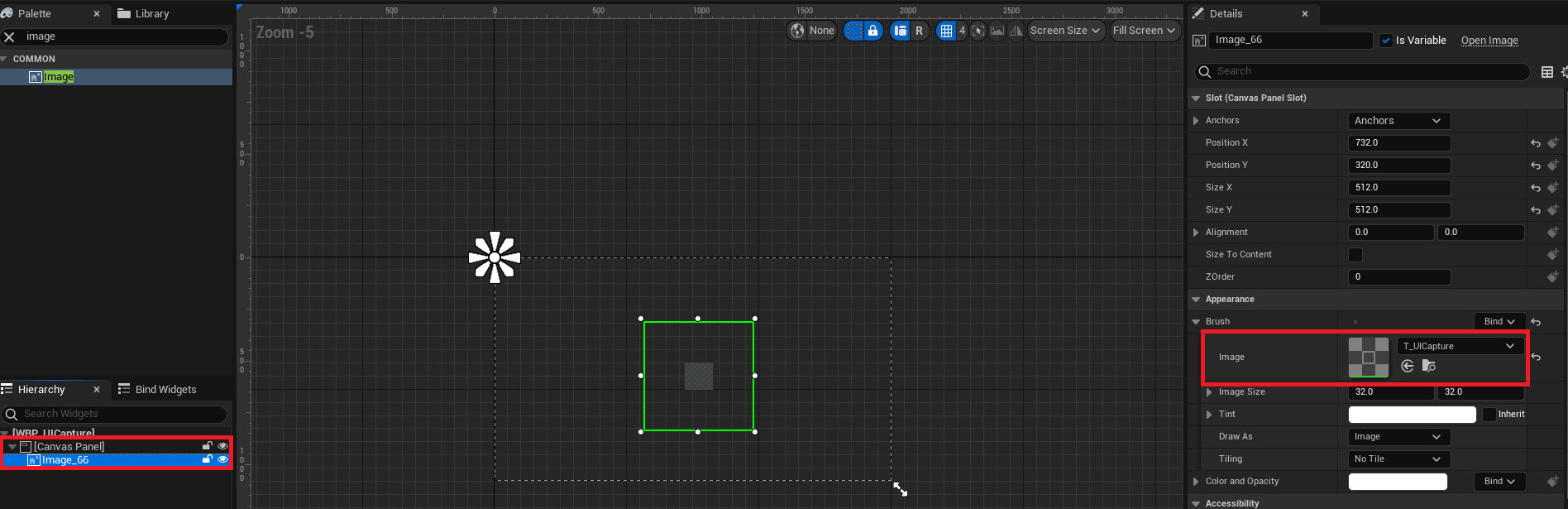Toggle the layout lock icon in the designer toolbar

(x=872, y=31)
